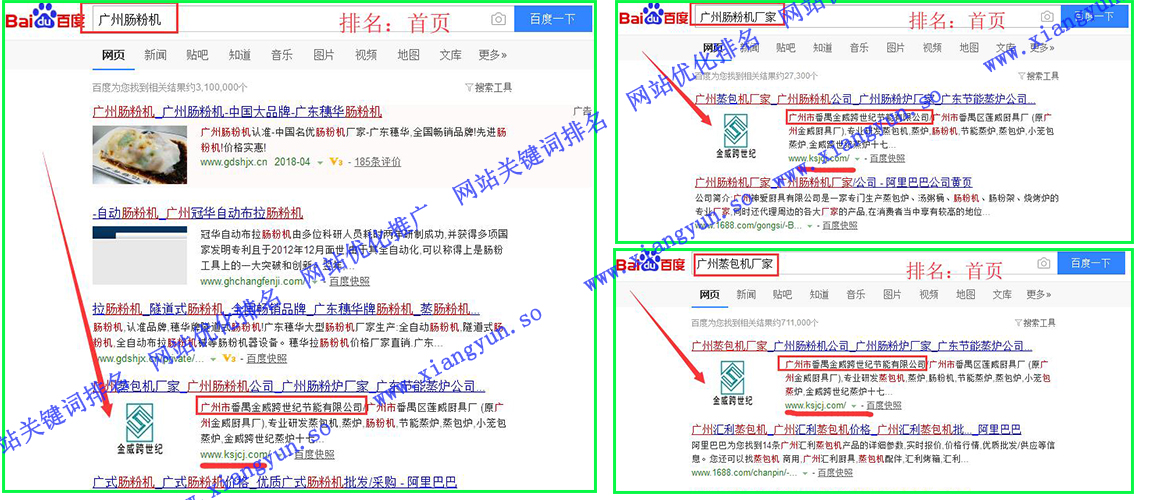The width and height of the screenshot is (1150, 500).
Task: Open arrow after www.1688.com/gongsi URL
Action: pos(808,225)
